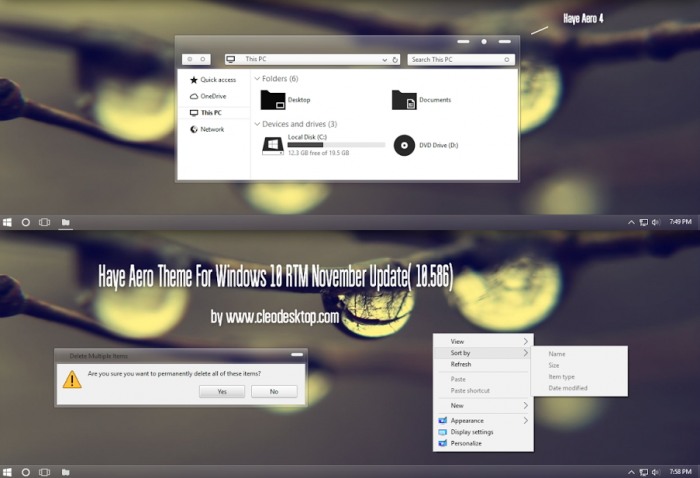The image size is (700, 478).
Task: Select the Local Disk (C:) drive icon
Action: (273, 145)
